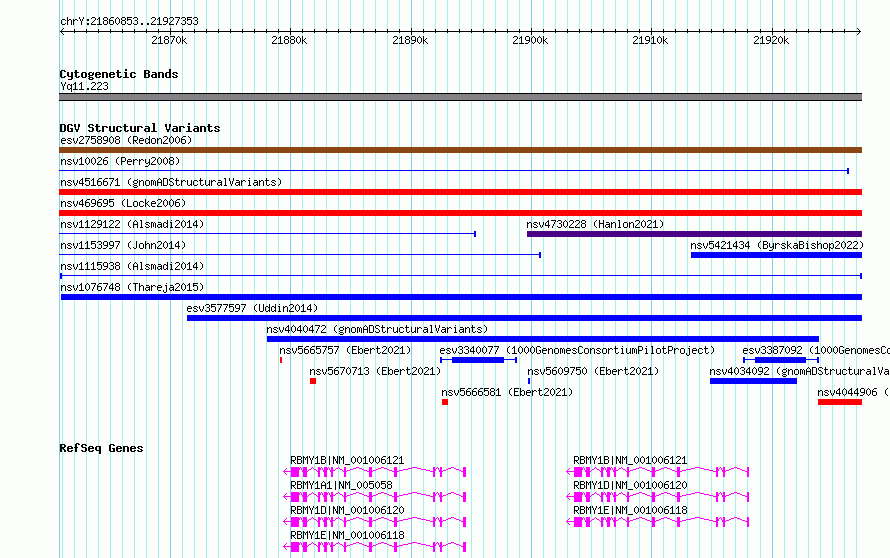This screenshot has height=558, width=890.
Task: Click nsv1115938 Alsmadi2014 thin blue line
Action: tap(461, 276)
